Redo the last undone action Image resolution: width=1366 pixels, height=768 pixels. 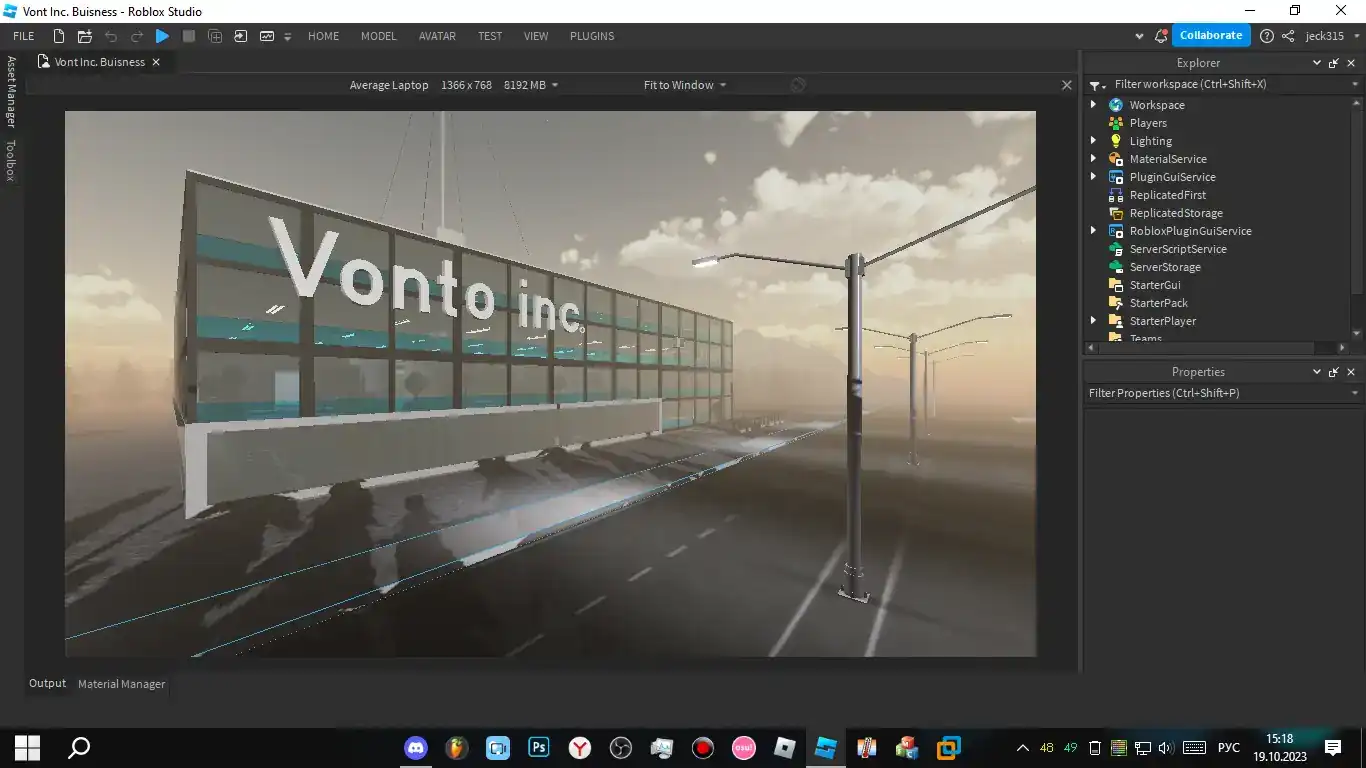coord(137,36)
